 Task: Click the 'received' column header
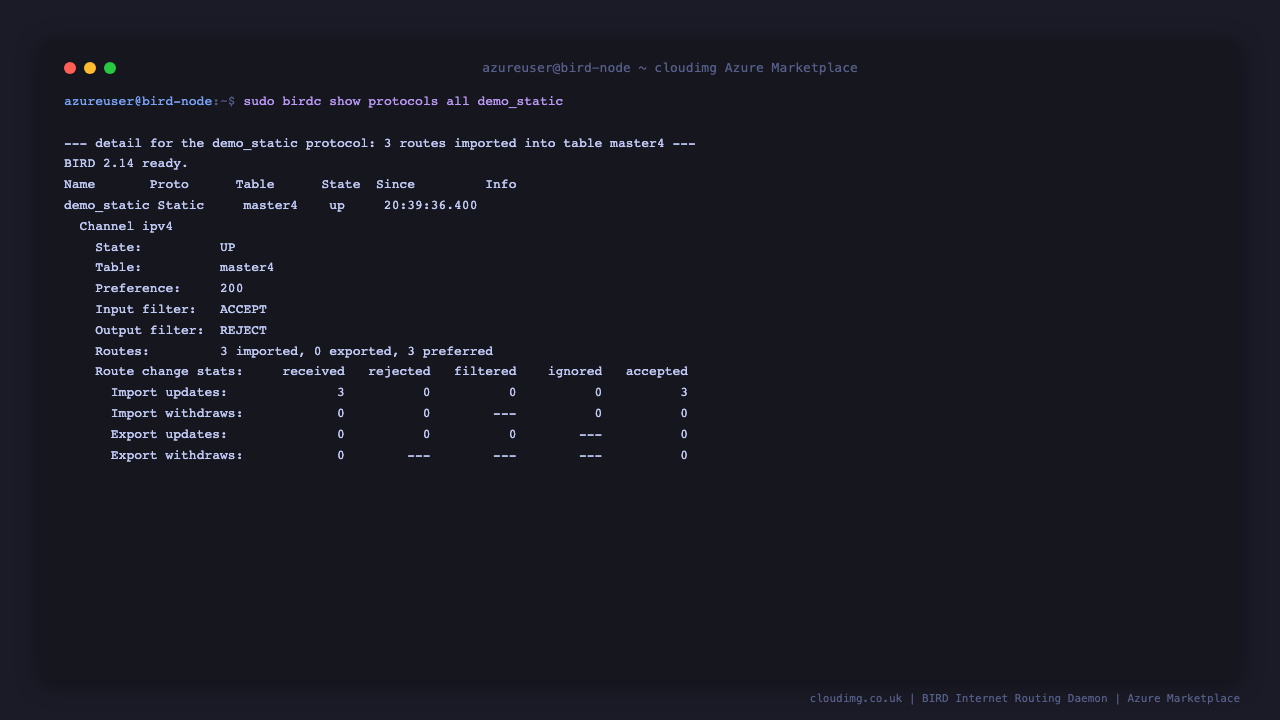coord(314,371)
